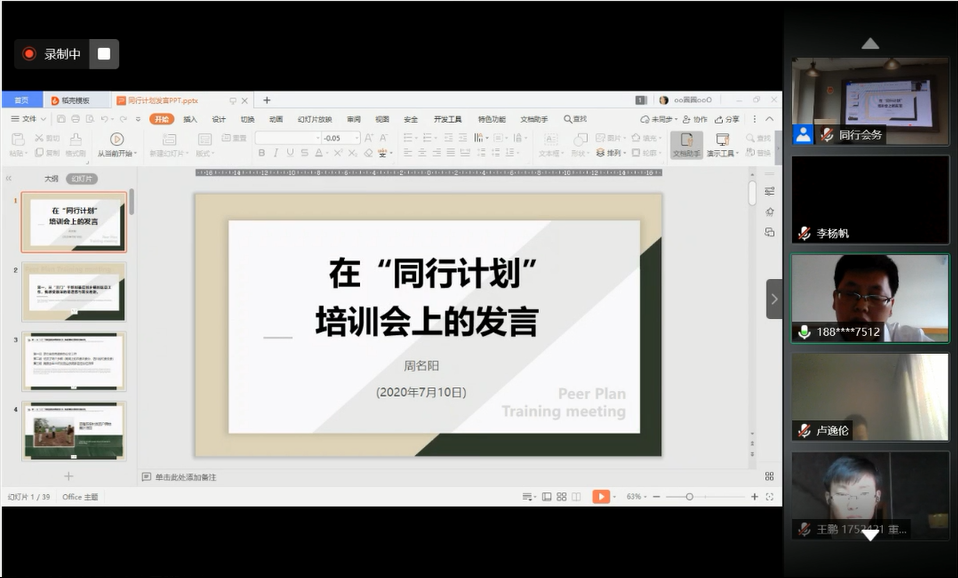Toggle the 大纲 outline pane view
958x578 pixels.
pos(51,179)
